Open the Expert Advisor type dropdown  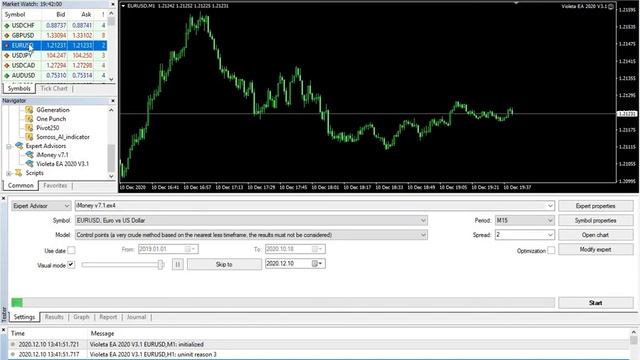(x=67, y=206)
